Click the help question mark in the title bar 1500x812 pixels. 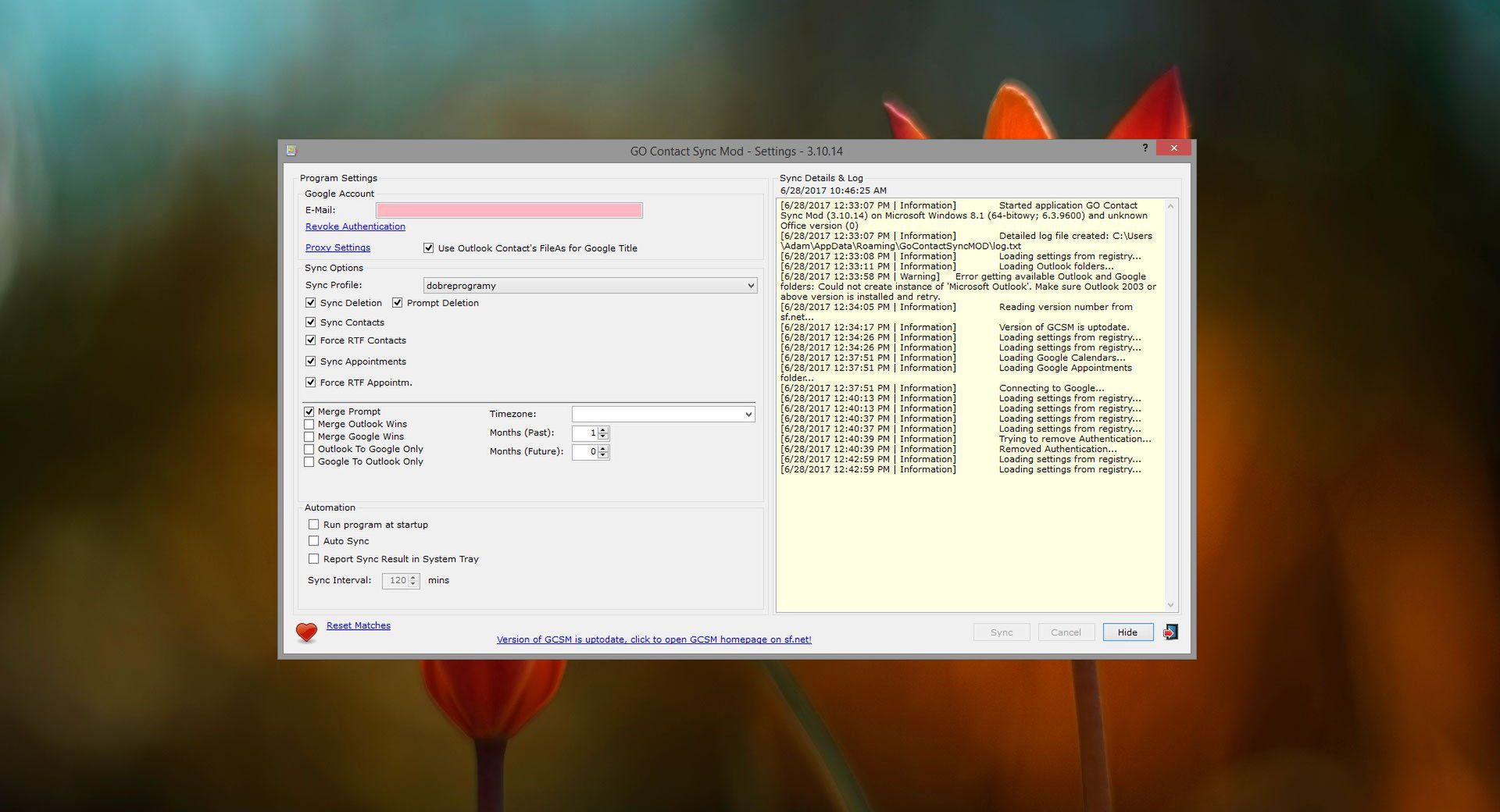tap(1145, 148)
